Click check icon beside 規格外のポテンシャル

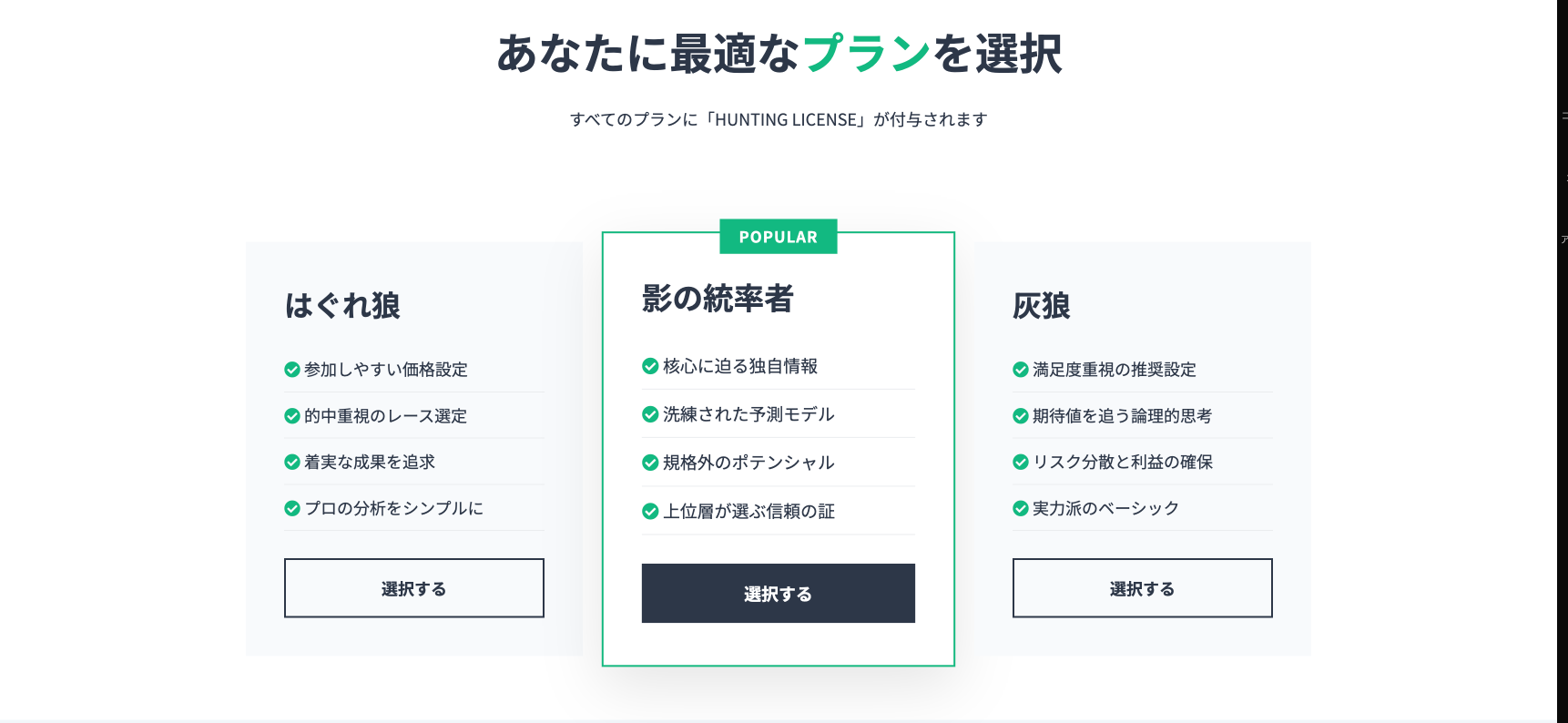point(650,463)
